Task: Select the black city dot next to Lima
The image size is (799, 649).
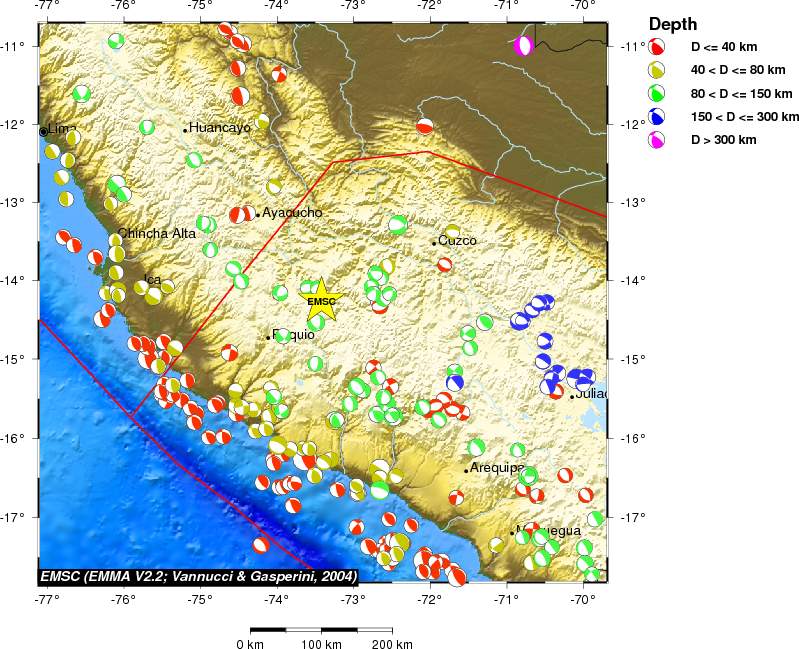Action: (43, 131)
